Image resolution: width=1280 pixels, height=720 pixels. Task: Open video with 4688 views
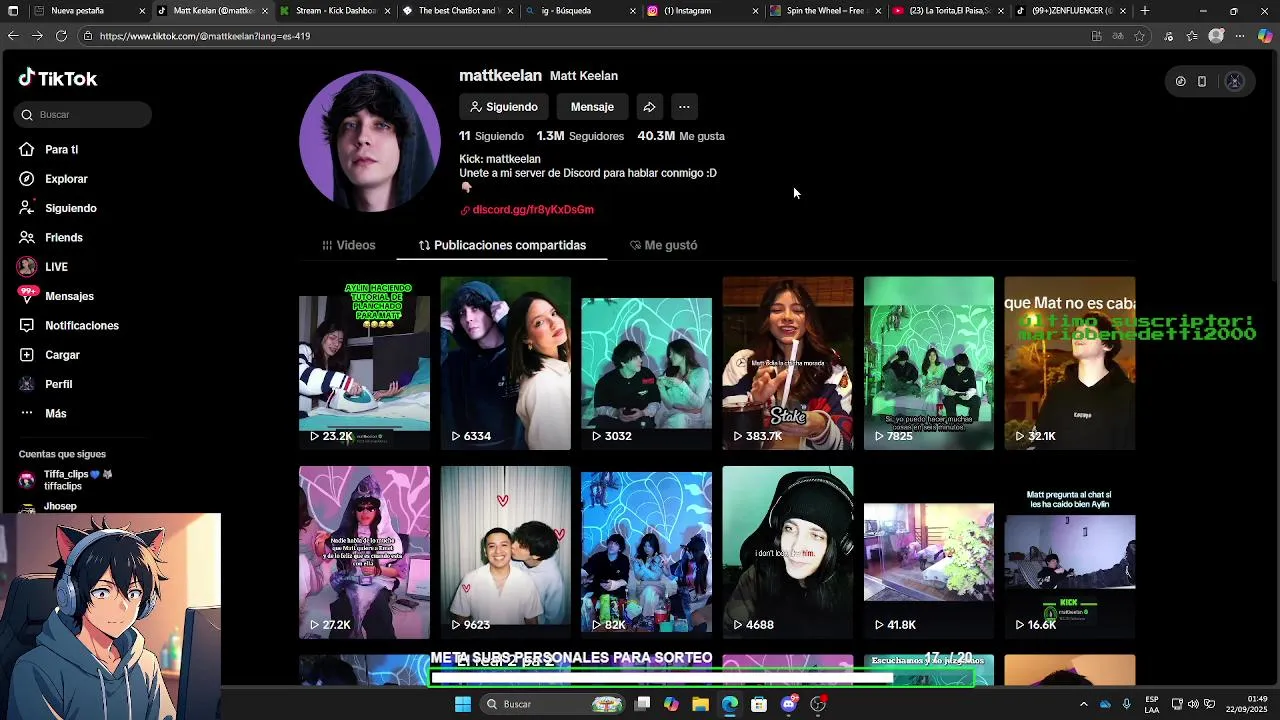point(788,552)
